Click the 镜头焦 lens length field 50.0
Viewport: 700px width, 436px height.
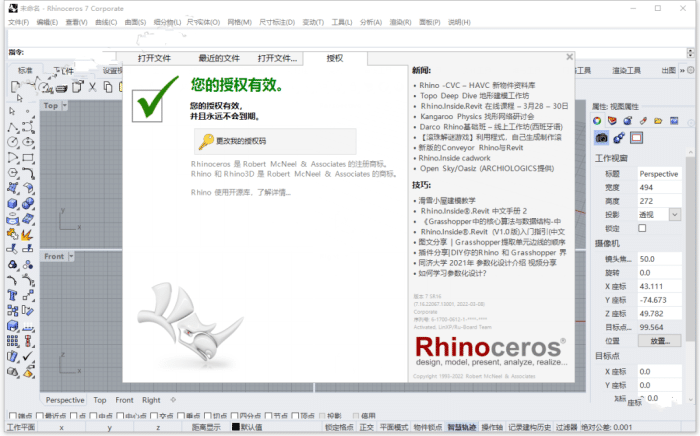pos(659,259)
